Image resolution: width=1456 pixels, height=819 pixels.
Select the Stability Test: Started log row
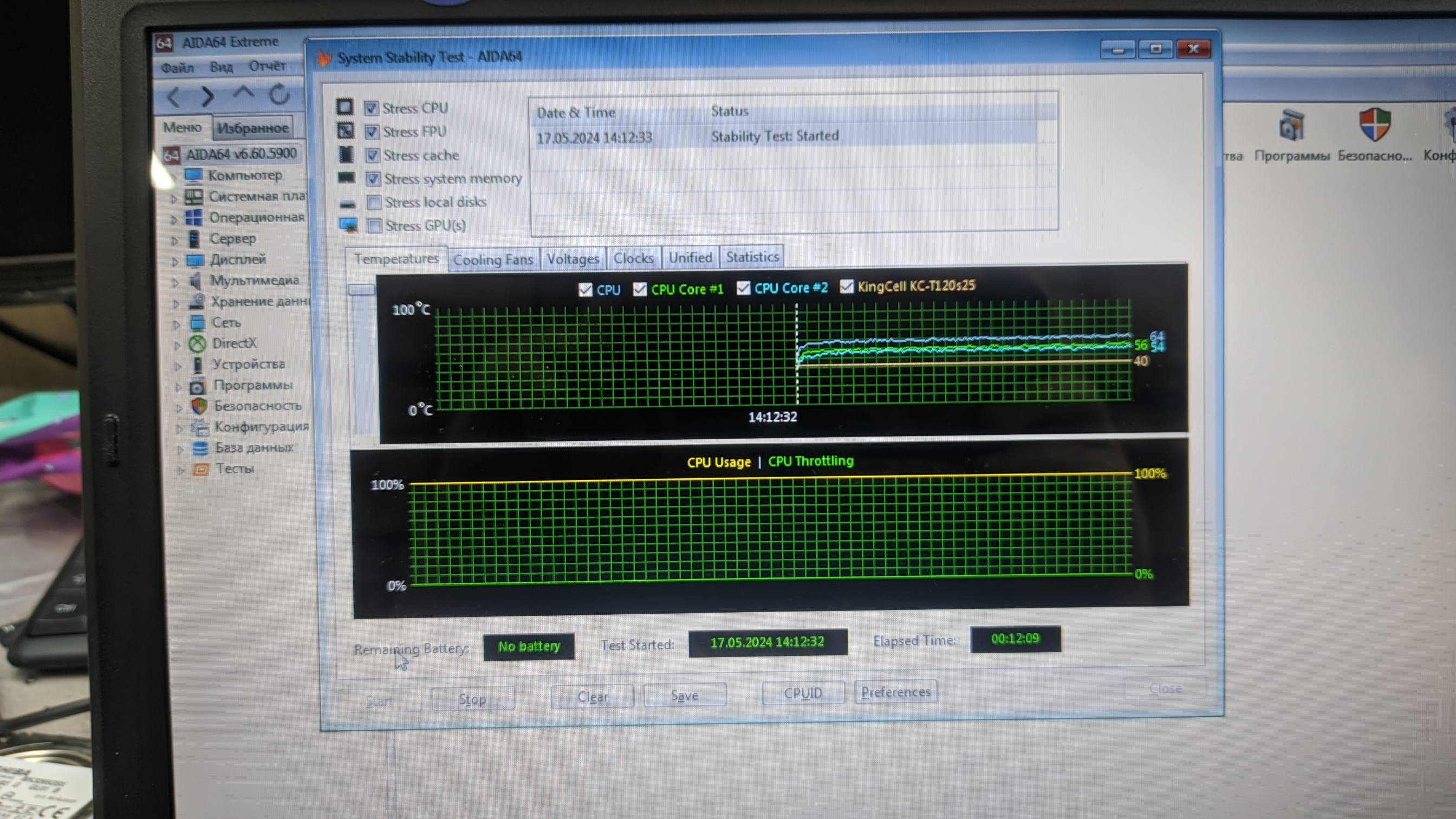[785, 137]
